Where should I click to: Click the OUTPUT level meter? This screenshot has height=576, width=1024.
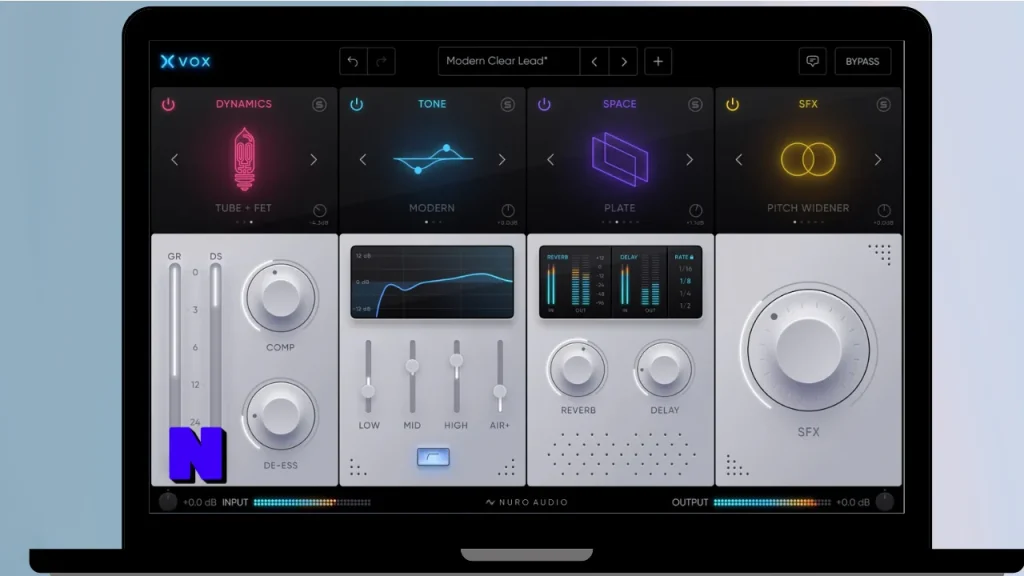pyautogui.click(x=772, y=502)
